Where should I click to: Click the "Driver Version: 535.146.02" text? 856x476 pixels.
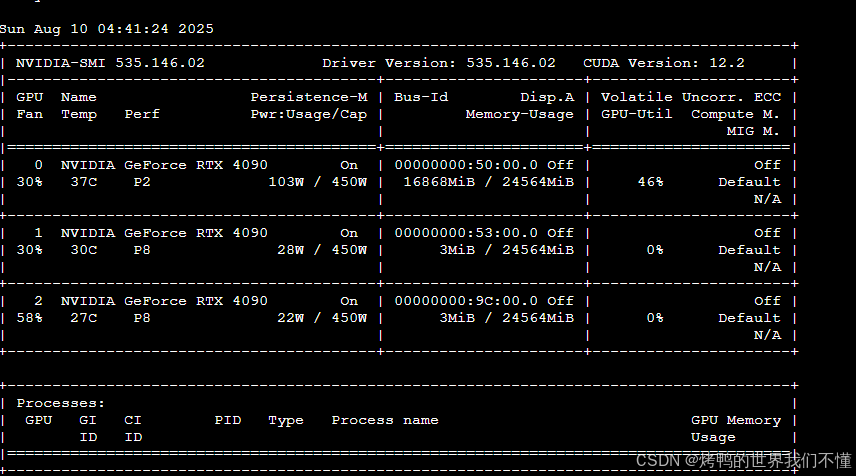(x=439, y=63)
